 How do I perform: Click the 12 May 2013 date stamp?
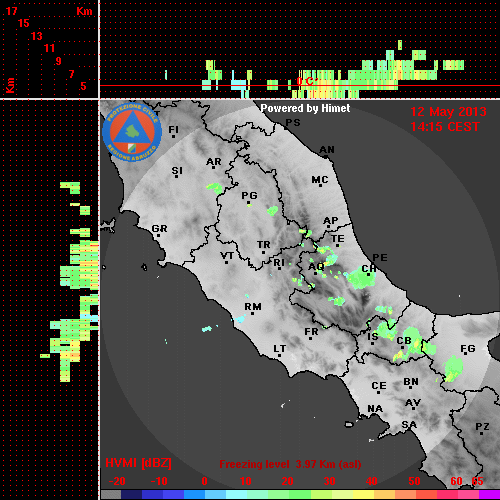[x=448, y=112]
